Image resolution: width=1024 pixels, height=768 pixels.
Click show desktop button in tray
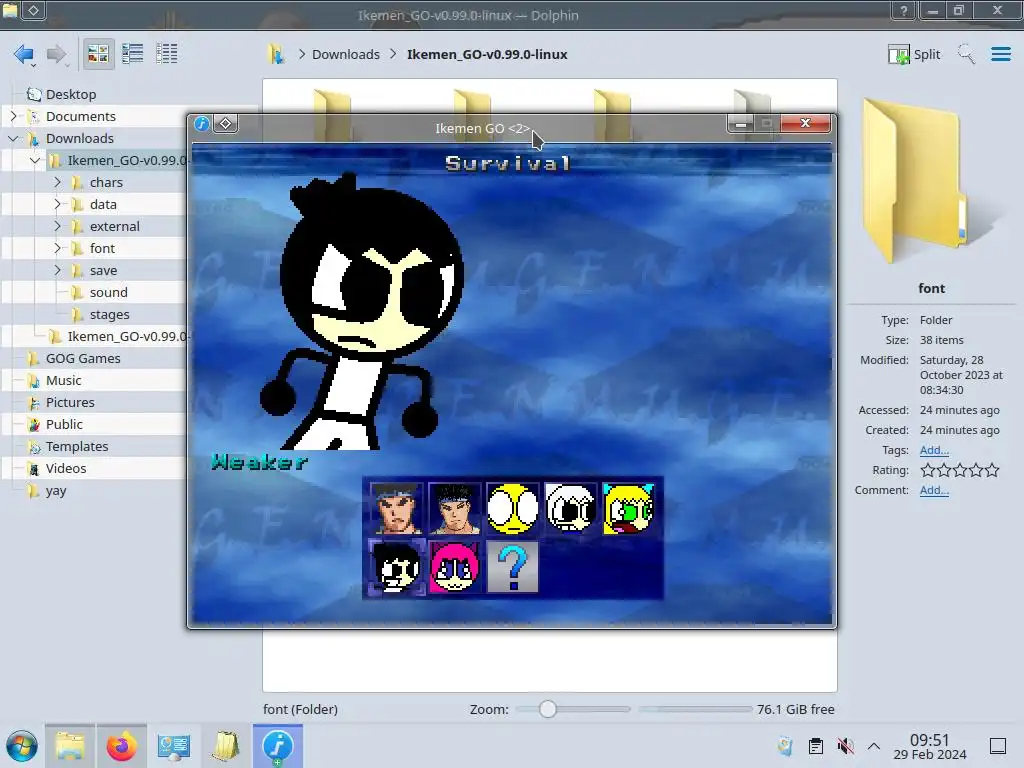pyautogui.click(x=998, y=746)
